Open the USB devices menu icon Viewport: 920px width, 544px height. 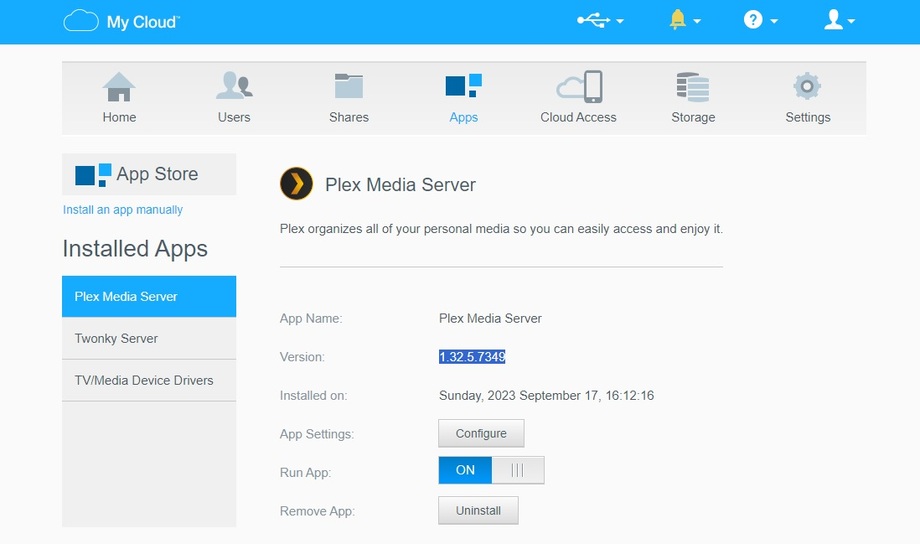pos(593,21)
